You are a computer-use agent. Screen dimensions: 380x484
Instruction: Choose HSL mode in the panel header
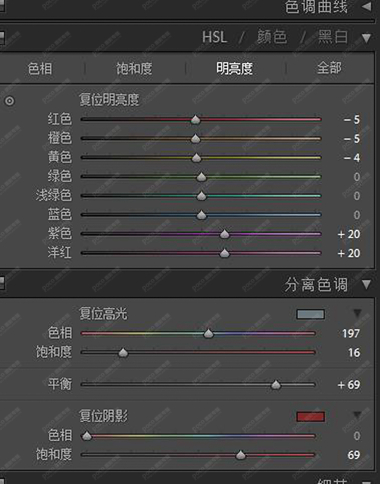tap(214, 37)
